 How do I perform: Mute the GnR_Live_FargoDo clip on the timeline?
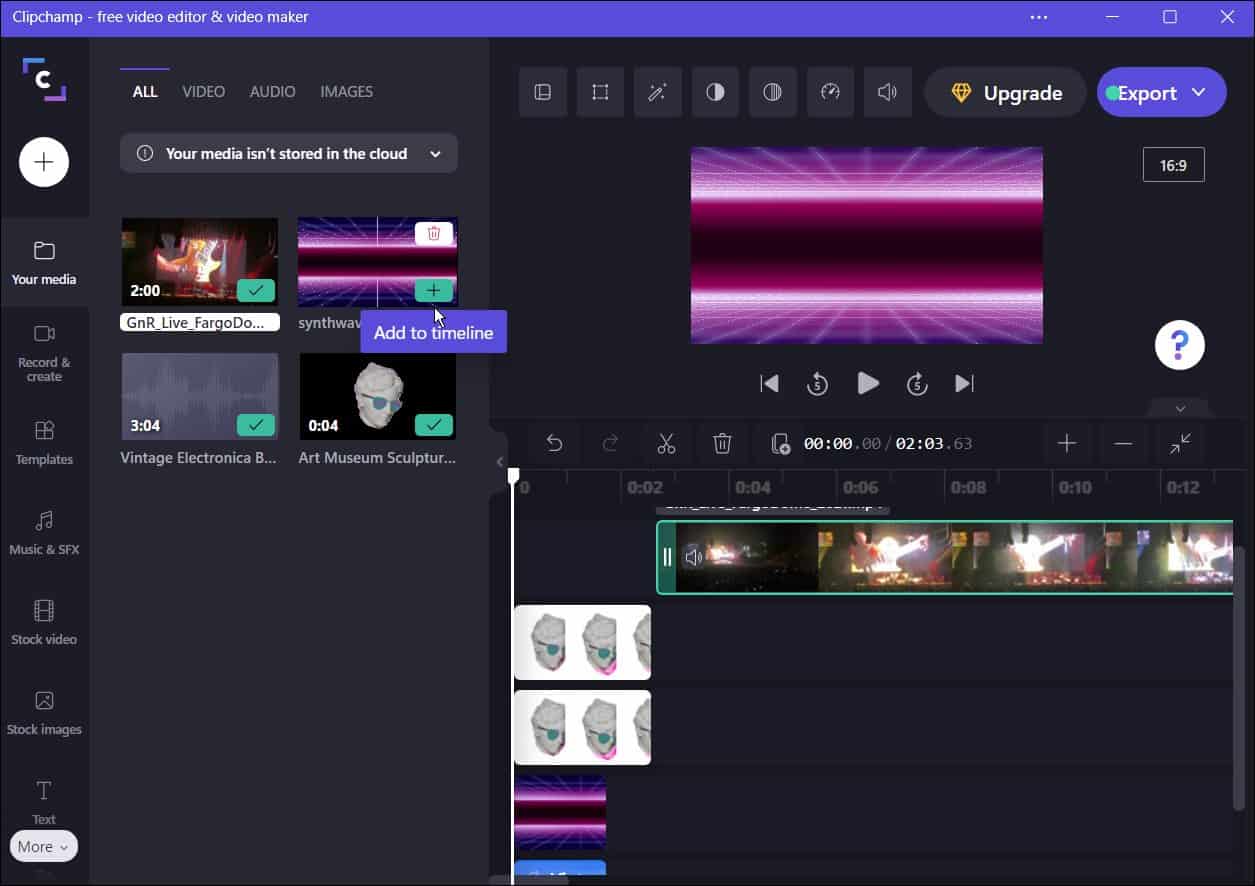coord(694,557)
